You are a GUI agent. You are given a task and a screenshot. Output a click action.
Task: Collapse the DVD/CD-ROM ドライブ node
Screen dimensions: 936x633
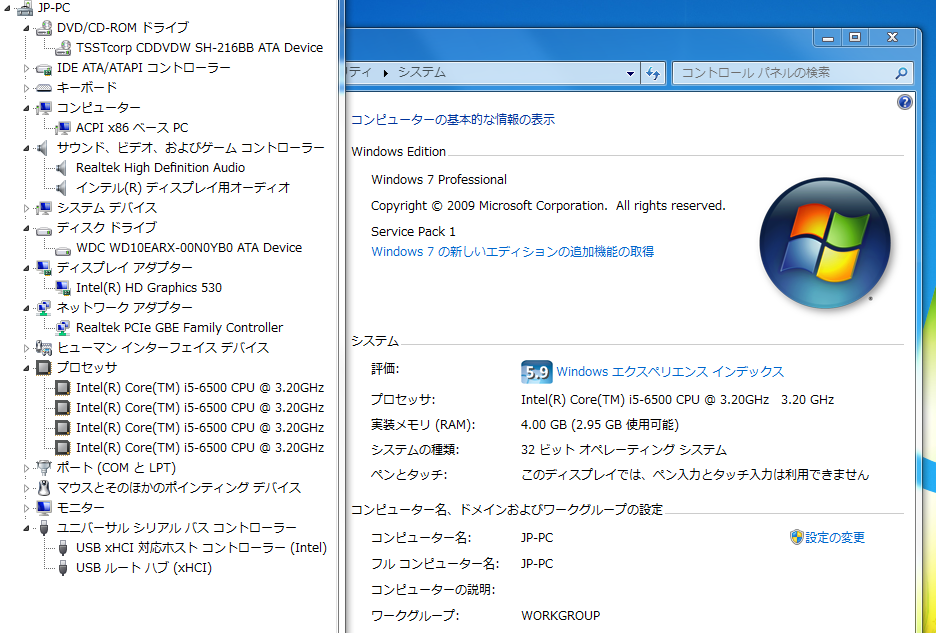coord(26,28)
